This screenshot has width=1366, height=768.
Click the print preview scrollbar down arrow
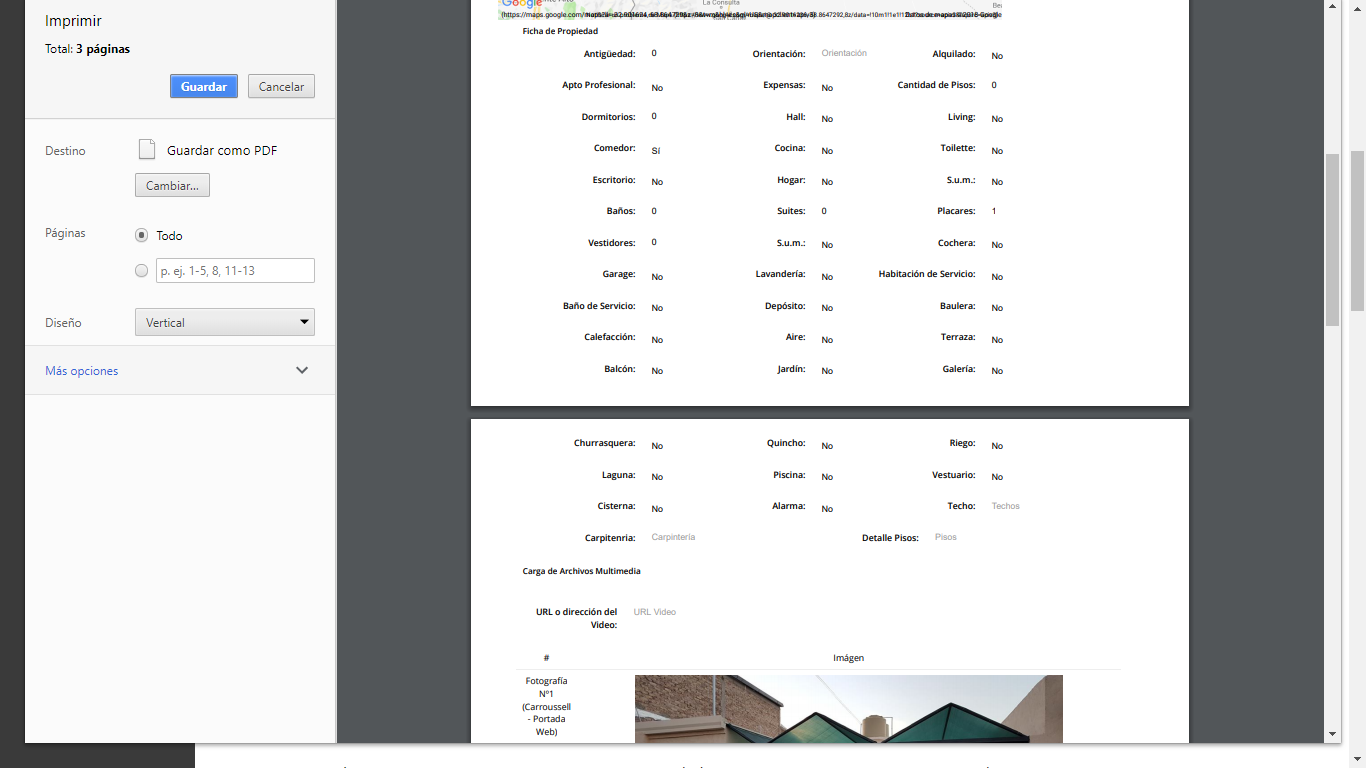click(1331, 734)
